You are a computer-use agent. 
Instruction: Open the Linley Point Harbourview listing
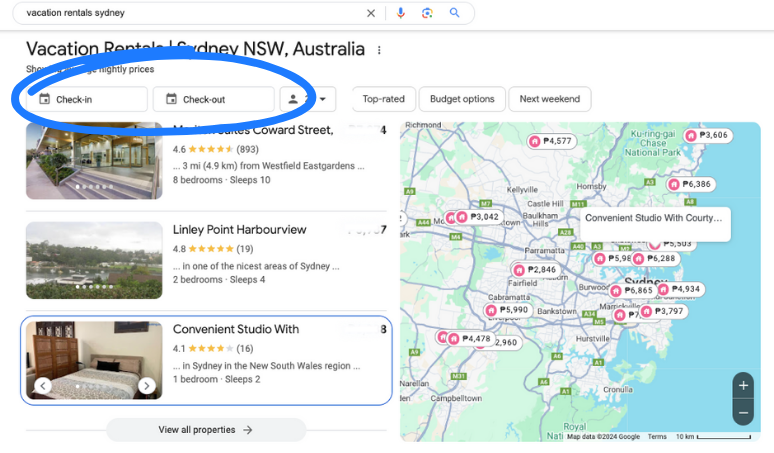pyautogui.click(x=239, y=230)
